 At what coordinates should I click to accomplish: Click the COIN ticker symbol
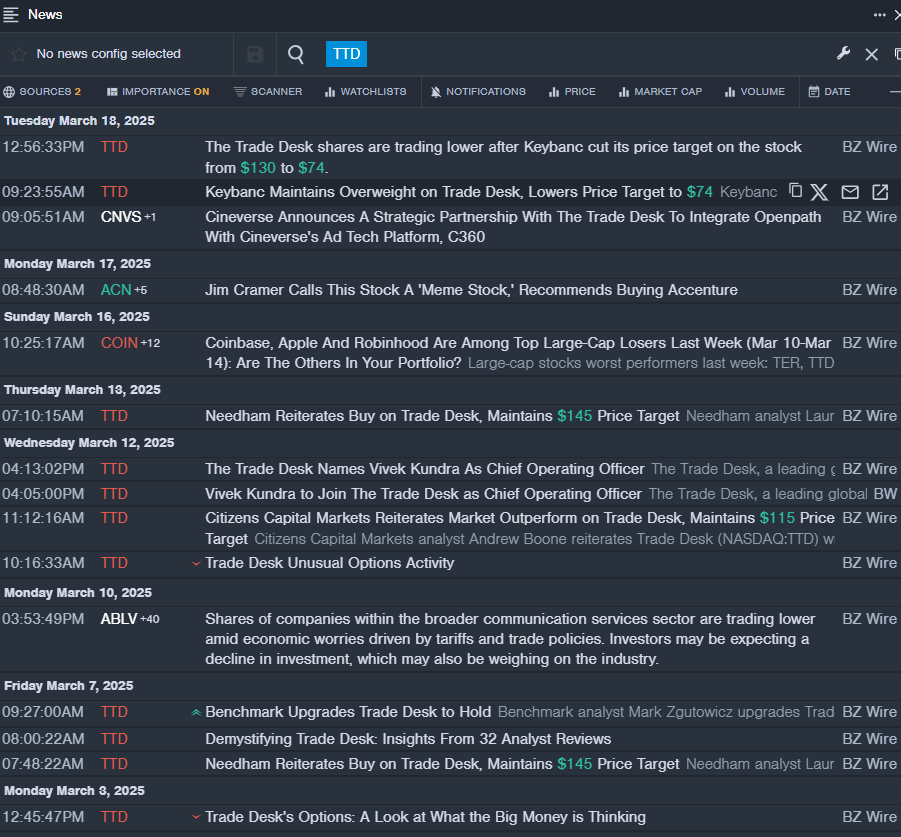tap(119, 343)
